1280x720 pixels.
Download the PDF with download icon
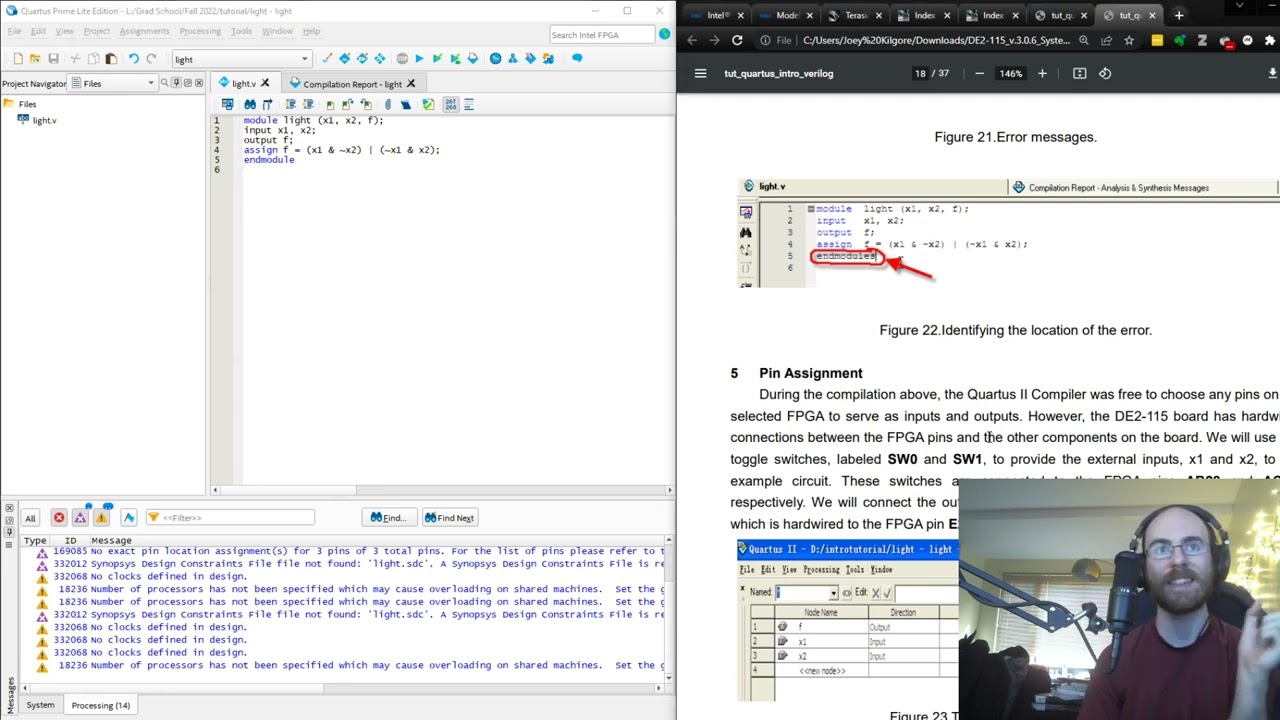[1272, 73]
